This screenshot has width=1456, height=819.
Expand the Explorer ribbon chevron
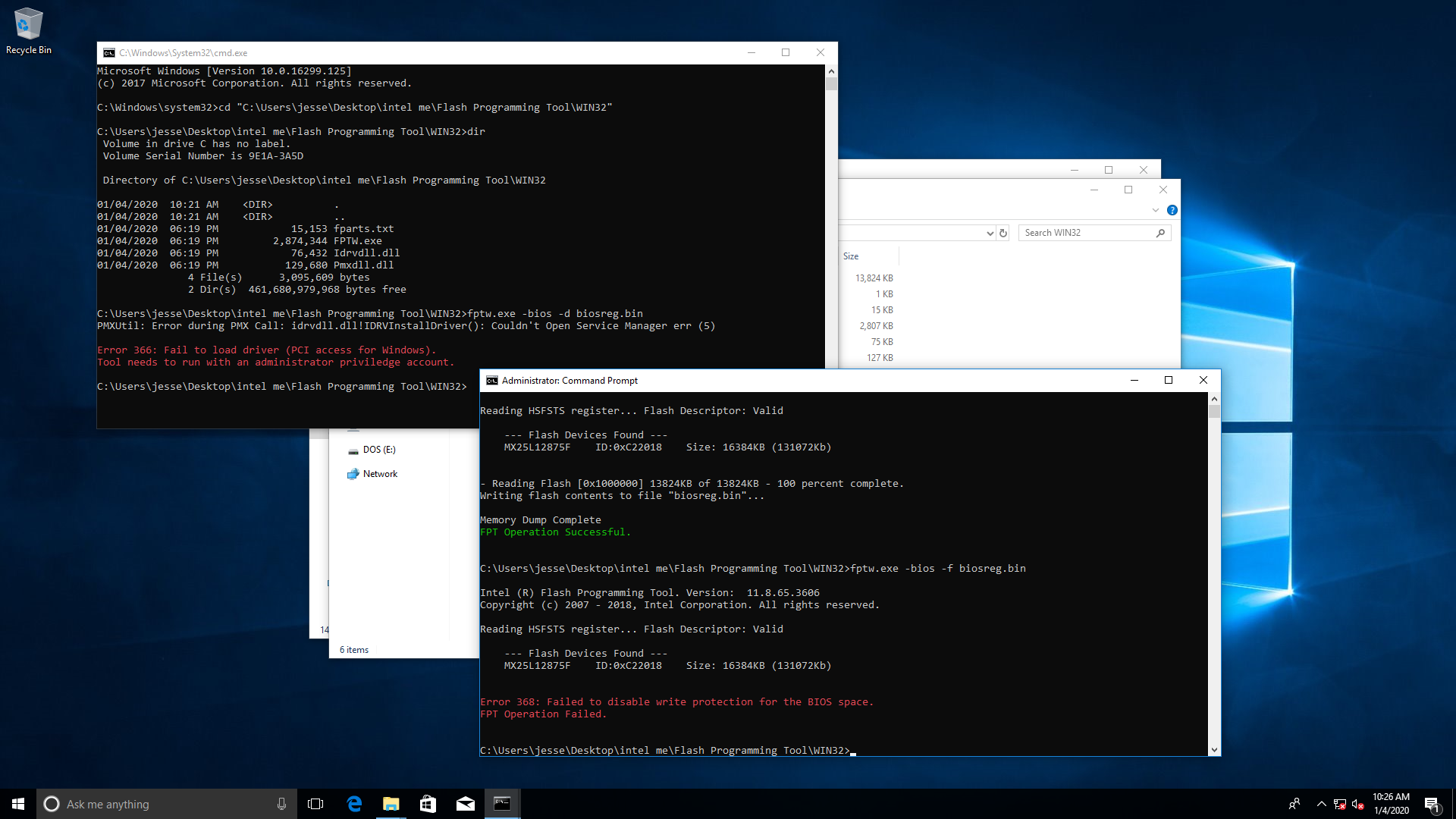coord(1156,210)
